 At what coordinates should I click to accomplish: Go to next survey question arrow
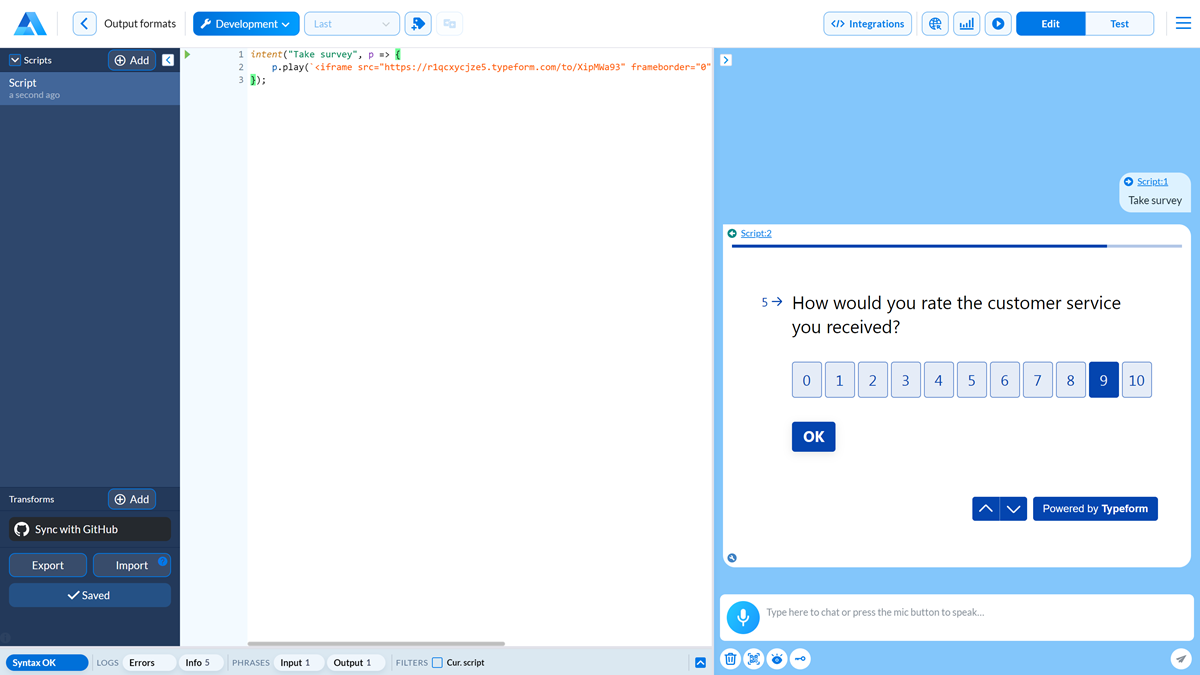[1014, 509]
